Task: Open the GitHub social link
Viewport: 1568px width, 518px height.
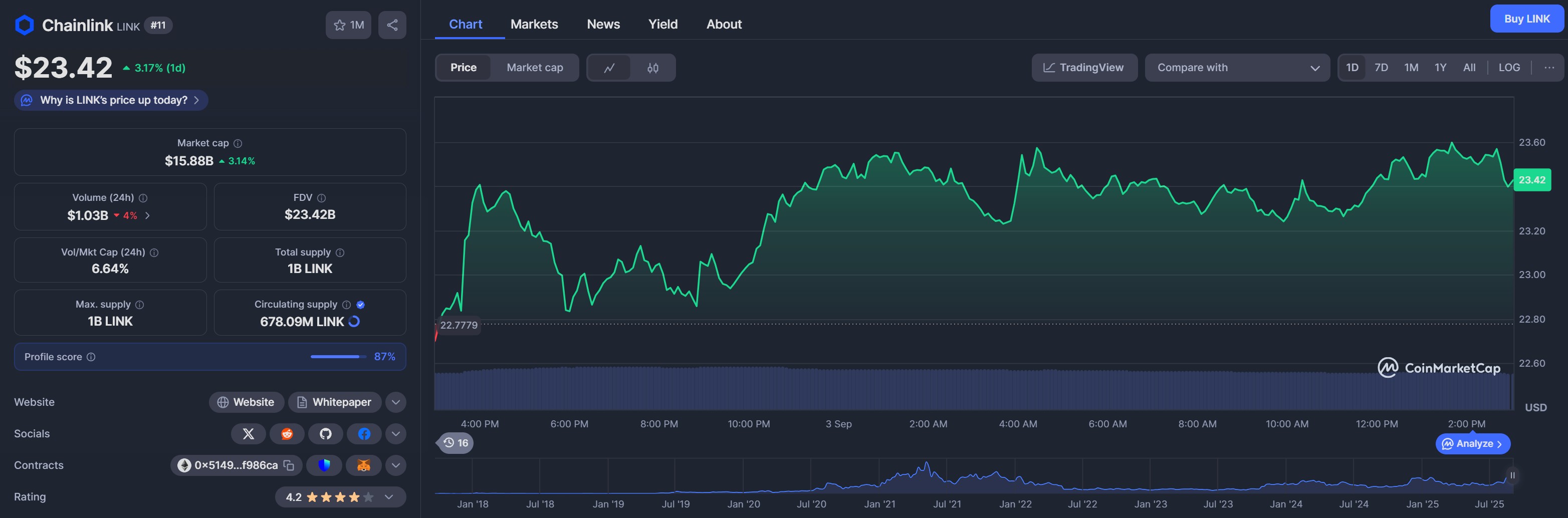Action: click(326, 434)
